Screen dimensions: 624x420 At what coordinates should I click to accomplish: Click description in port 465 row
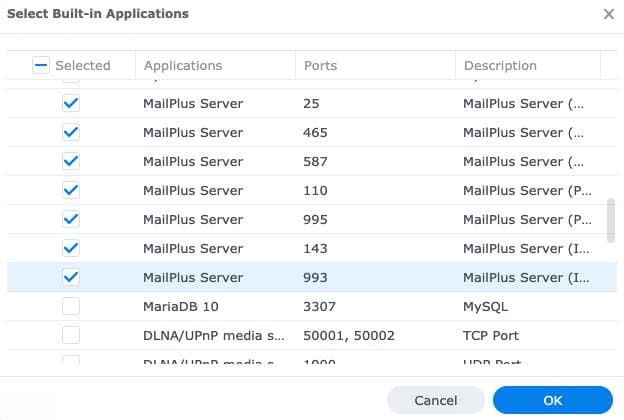click(523, 133)
